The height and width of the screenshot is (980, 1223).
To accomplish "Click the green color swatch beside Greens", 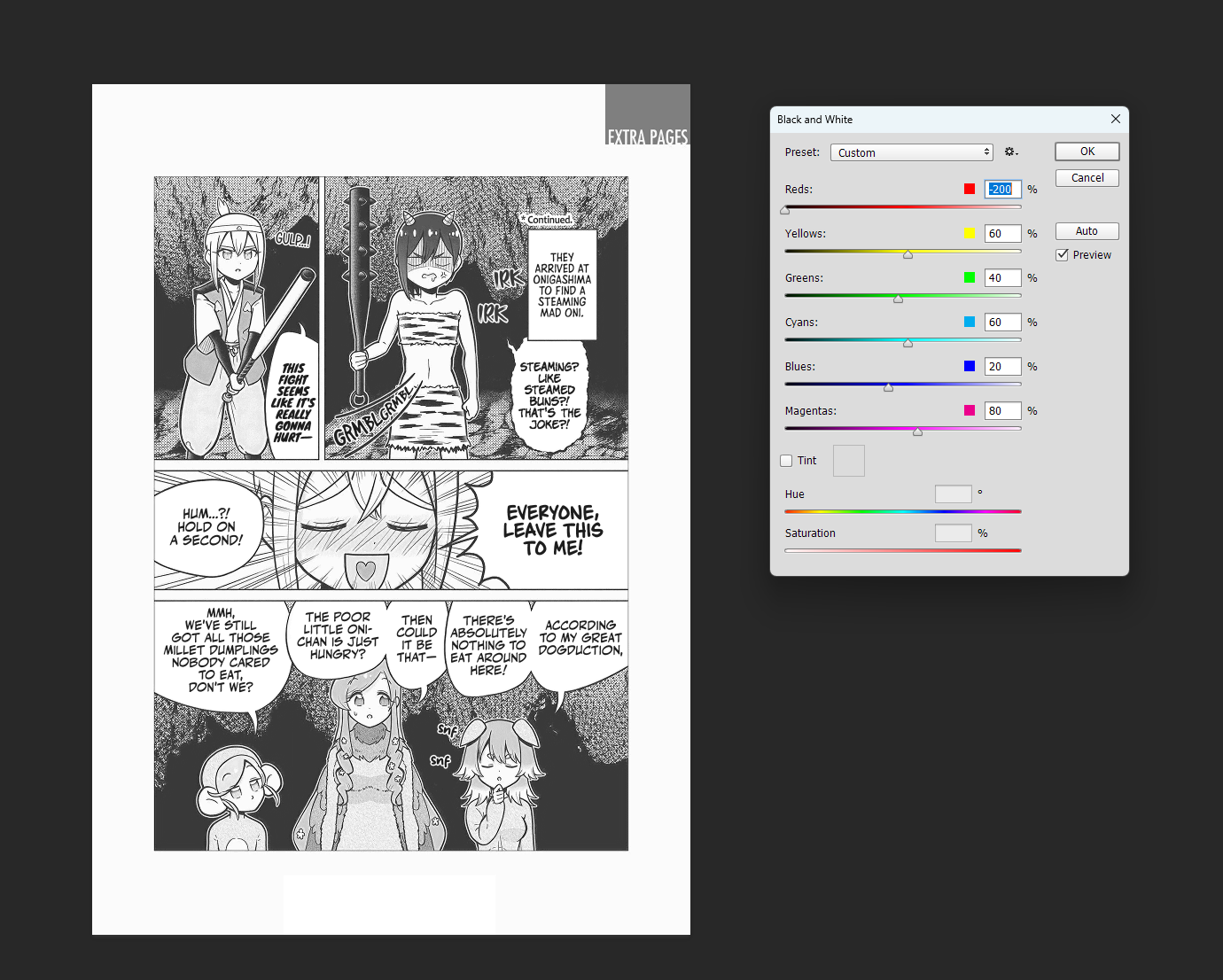I will [x=970, y=277].
